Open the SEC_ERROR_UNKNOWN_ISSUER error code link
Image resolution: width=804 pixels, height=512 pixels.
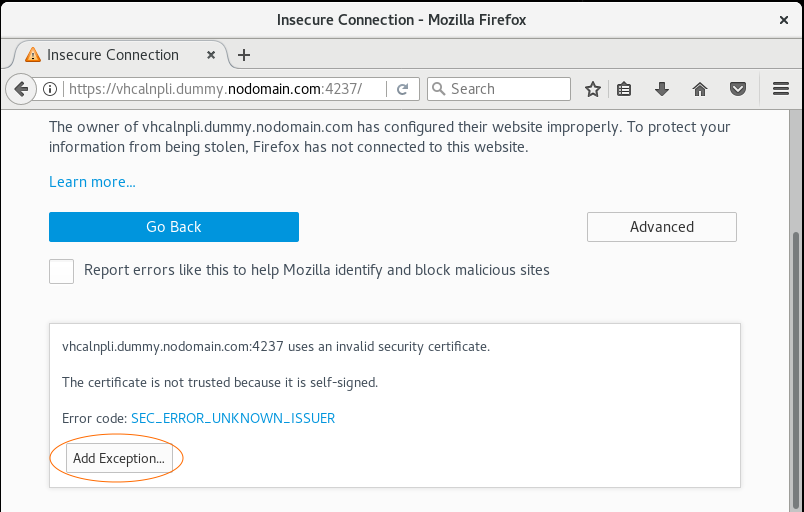point(233,418)
